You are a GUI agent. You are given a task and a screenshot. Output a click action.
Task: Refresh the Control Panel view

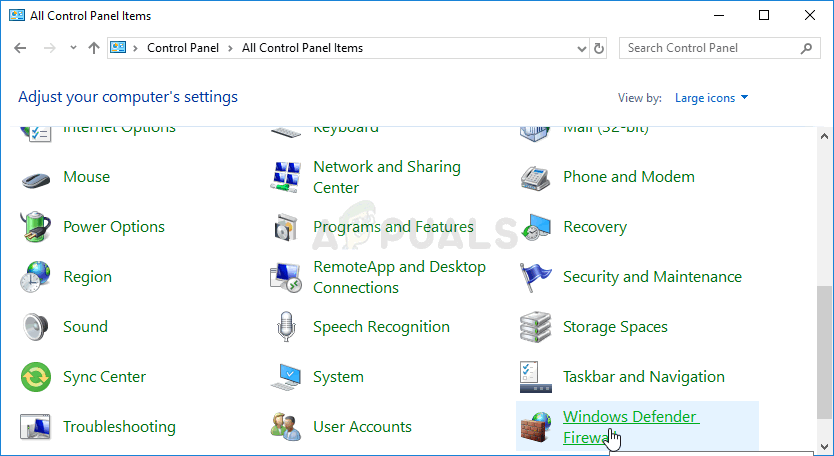(x=599, y=48)
